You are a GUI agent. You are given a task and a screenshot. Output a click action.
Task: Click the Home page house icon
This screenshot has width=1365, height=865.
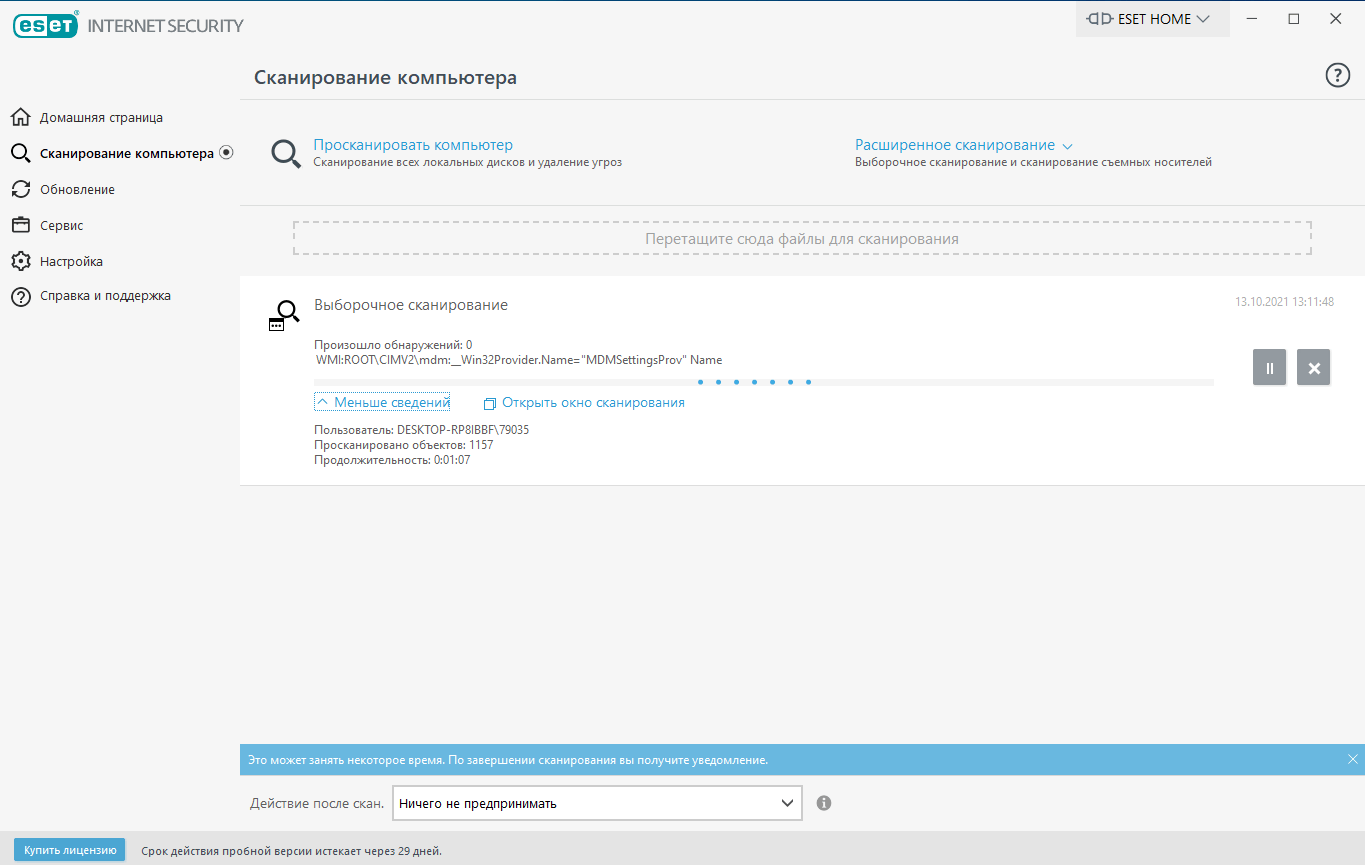coord(20,118)
